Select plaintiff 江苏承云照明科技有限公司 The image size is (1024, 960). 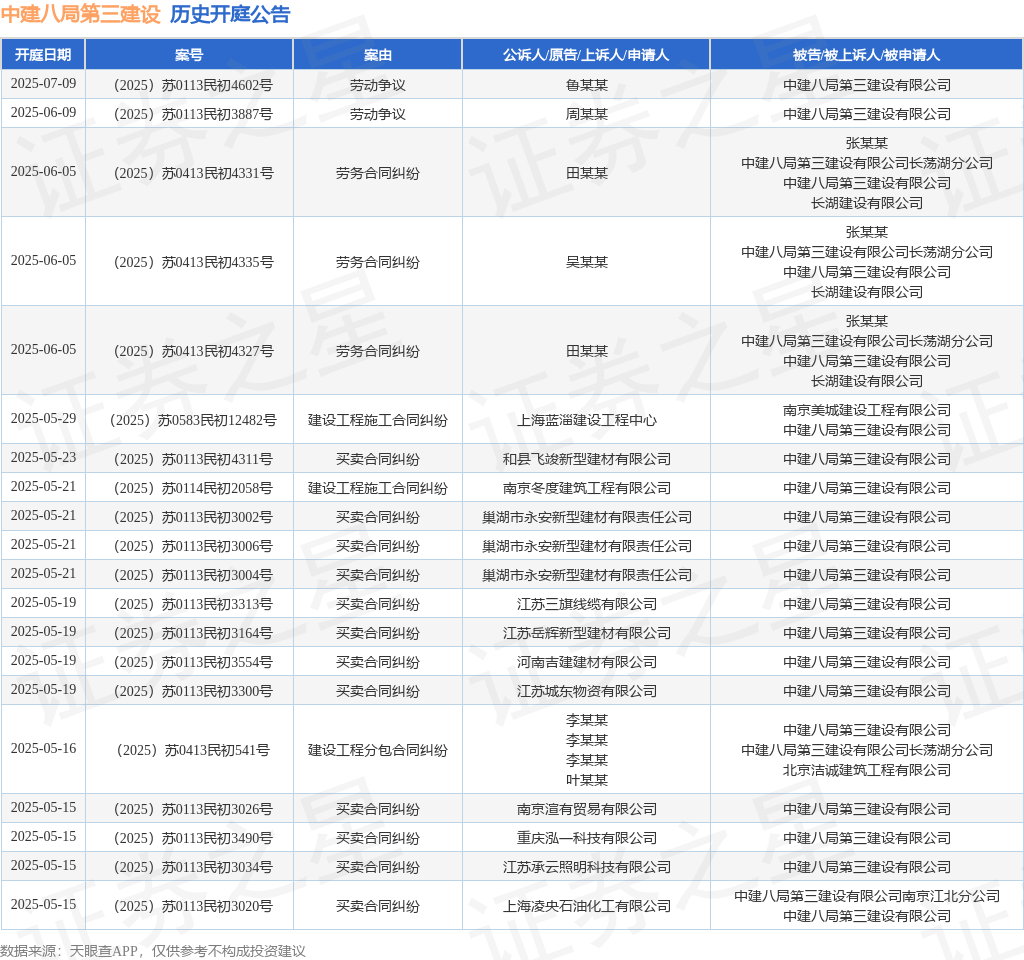click(x=586, y=867)
